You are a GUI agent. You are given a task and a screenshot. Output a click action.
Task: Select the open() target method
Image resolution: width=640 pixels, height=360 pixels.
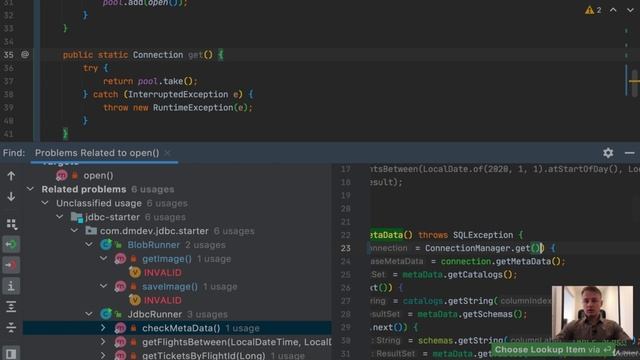[x=98, y=176]
